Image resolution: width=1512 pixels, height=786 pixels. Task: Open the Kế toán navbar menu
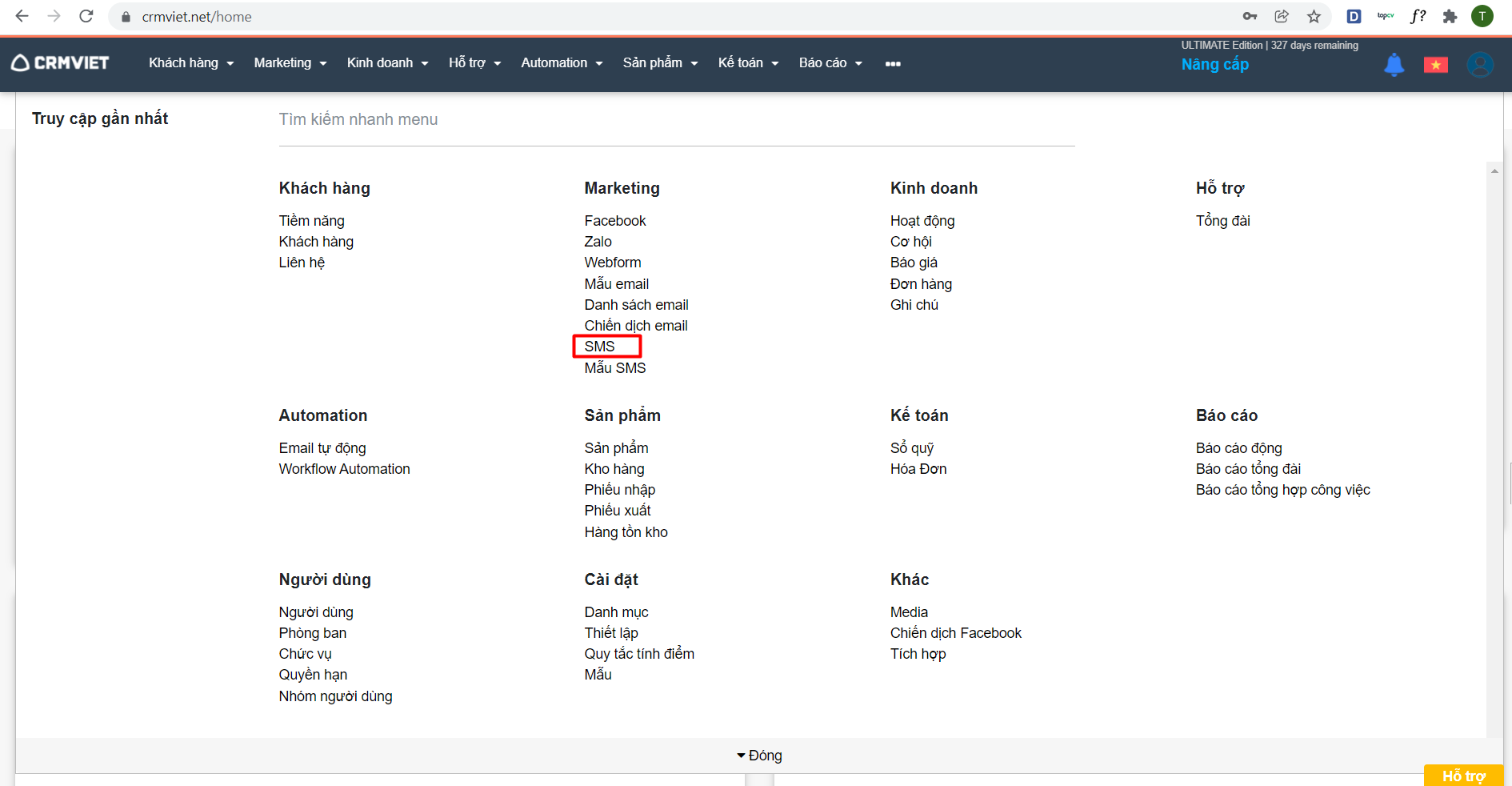point(748,63)
